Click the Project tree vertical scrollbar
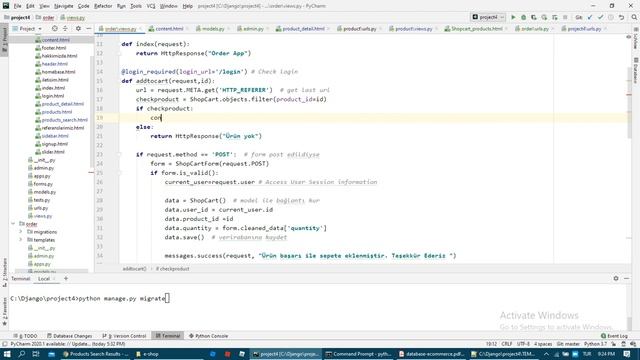 click(91, 110)
